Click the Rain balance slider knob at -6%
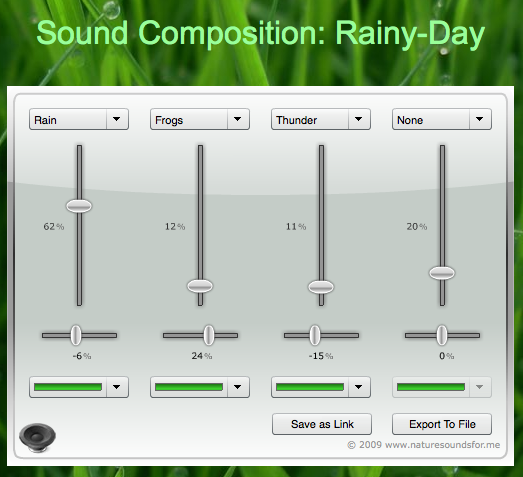 [x=76, y=335]
